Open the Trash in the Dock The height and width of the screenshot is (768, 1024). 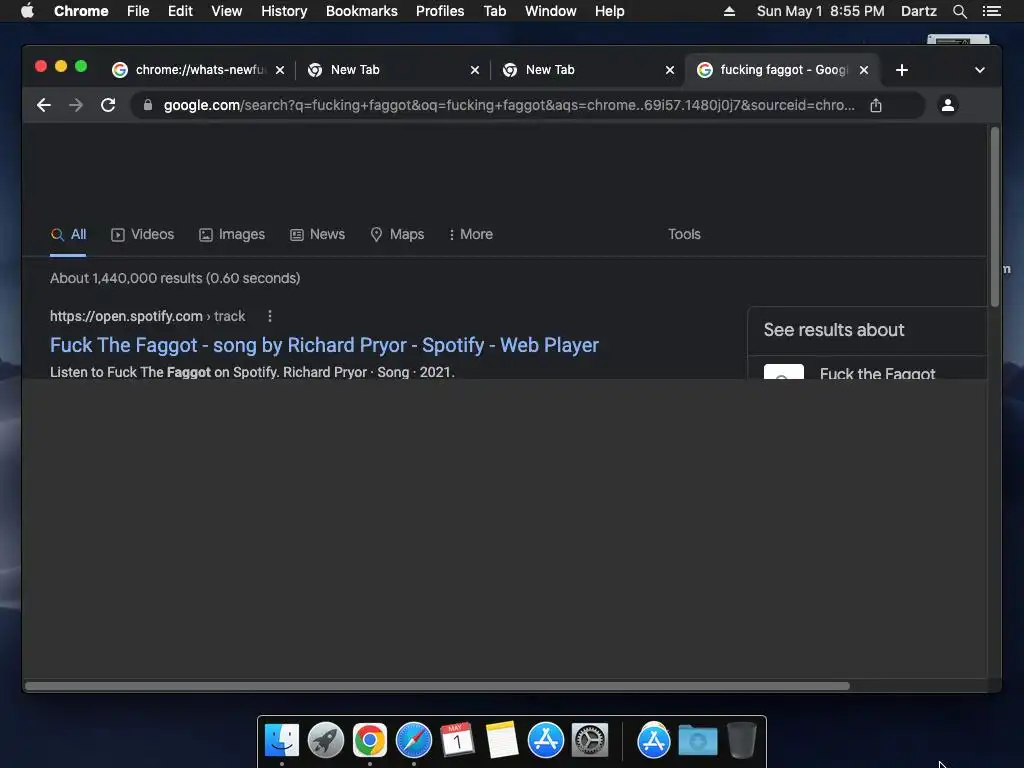coord(742,740)
